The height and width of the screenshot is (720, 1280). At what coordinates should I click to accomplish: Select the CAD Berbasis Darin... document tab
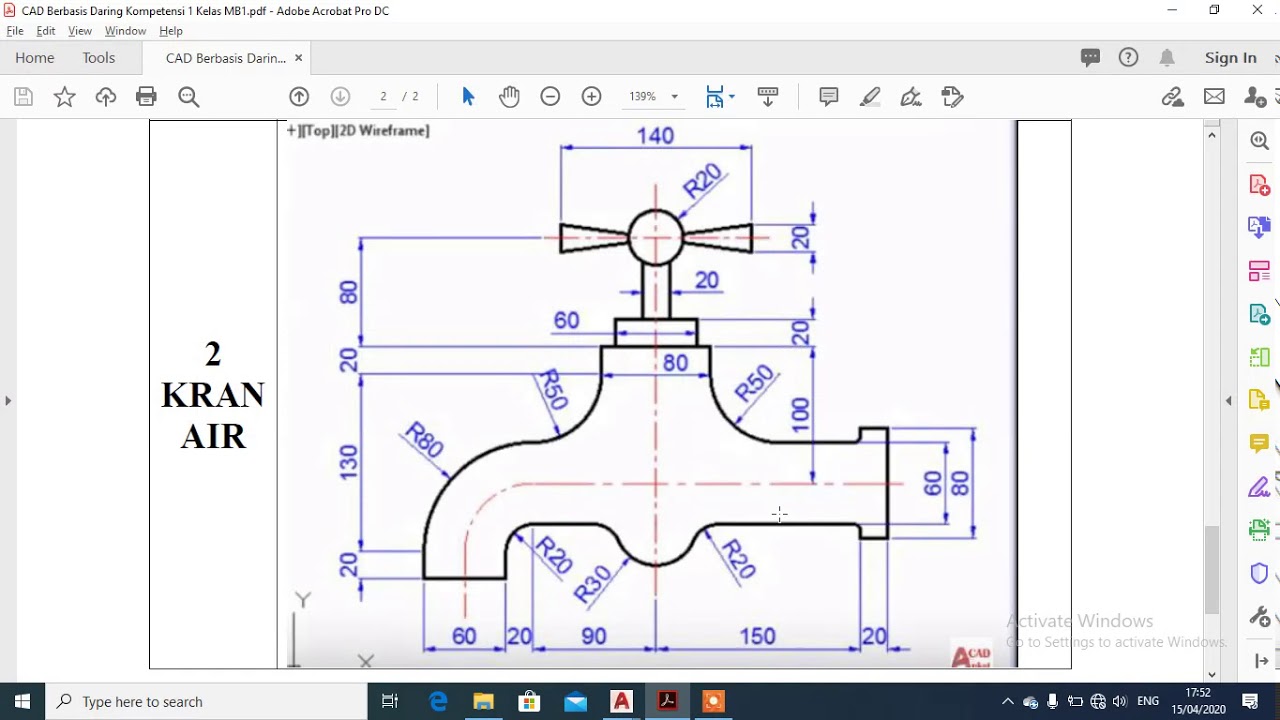point(226,58)
